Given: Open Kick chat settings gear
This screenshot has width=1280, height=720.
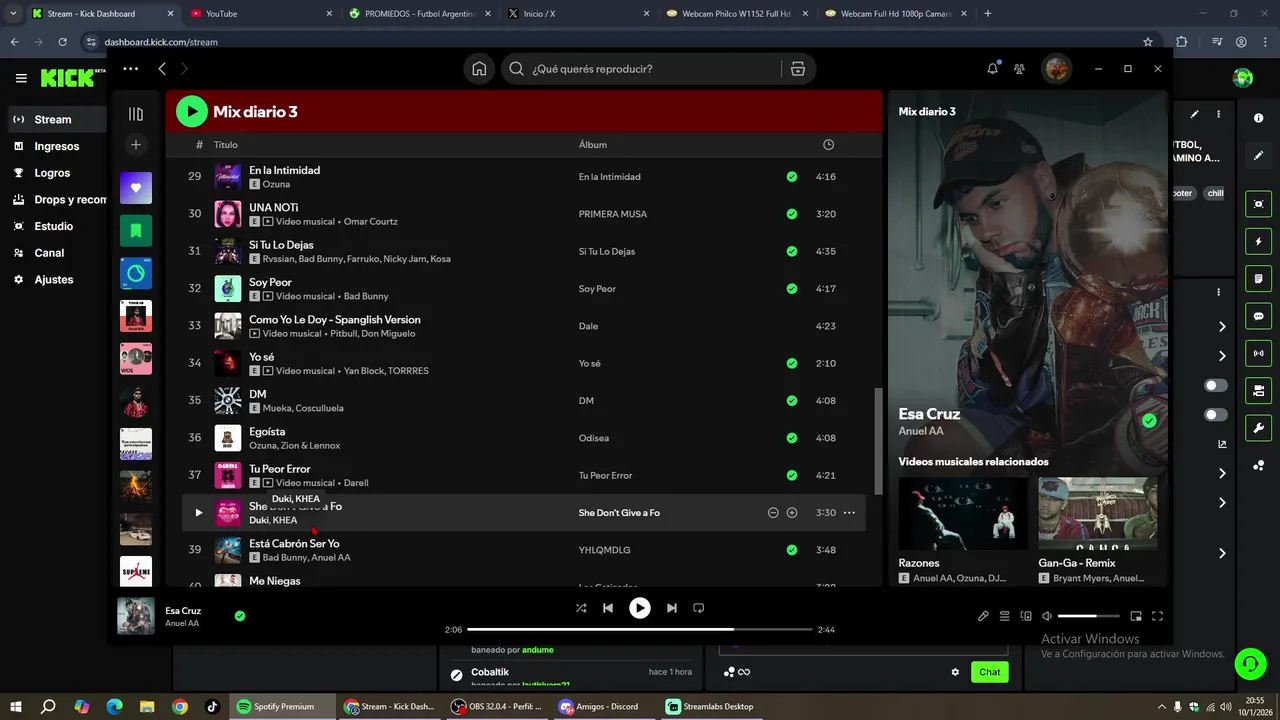Looking at the screenshot, I should pyautogui.click(x=955, y=672).
